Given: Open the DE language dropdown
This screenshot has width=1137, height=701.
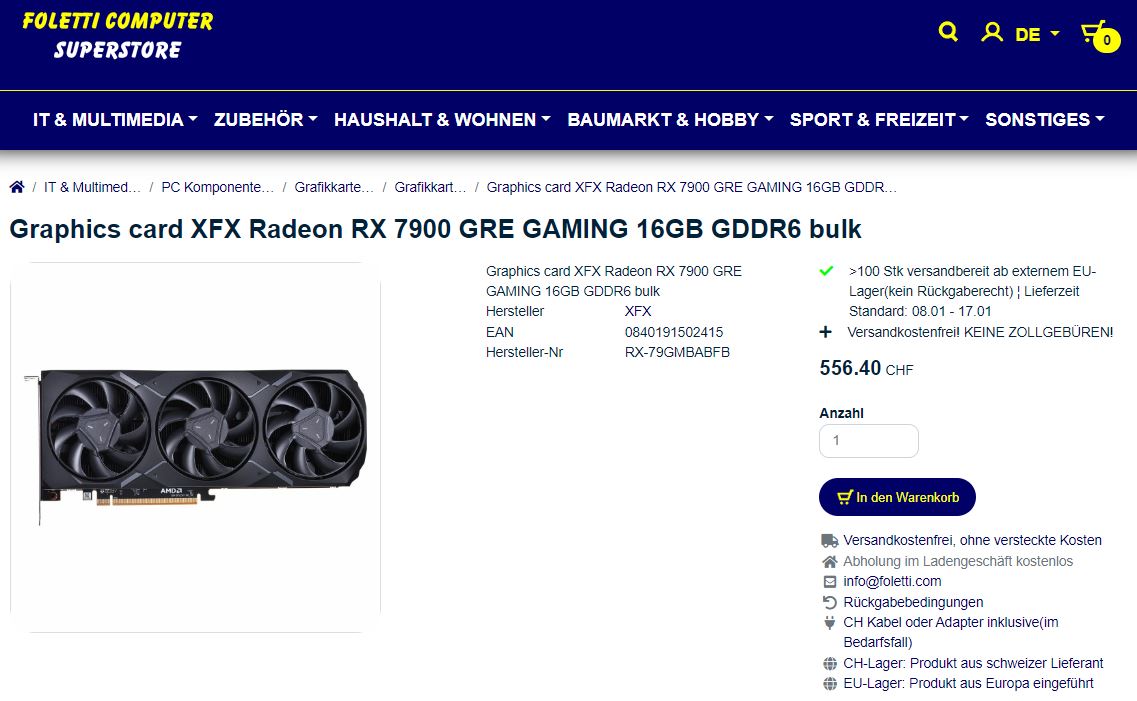Looking at the screenshot, I should [1037, 34].
